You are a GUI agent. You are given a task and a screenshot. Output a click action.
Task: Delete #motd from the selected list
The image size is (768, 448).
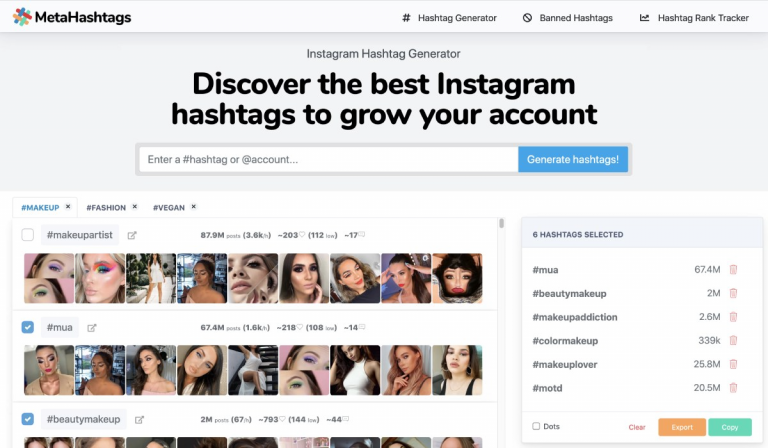733,388
